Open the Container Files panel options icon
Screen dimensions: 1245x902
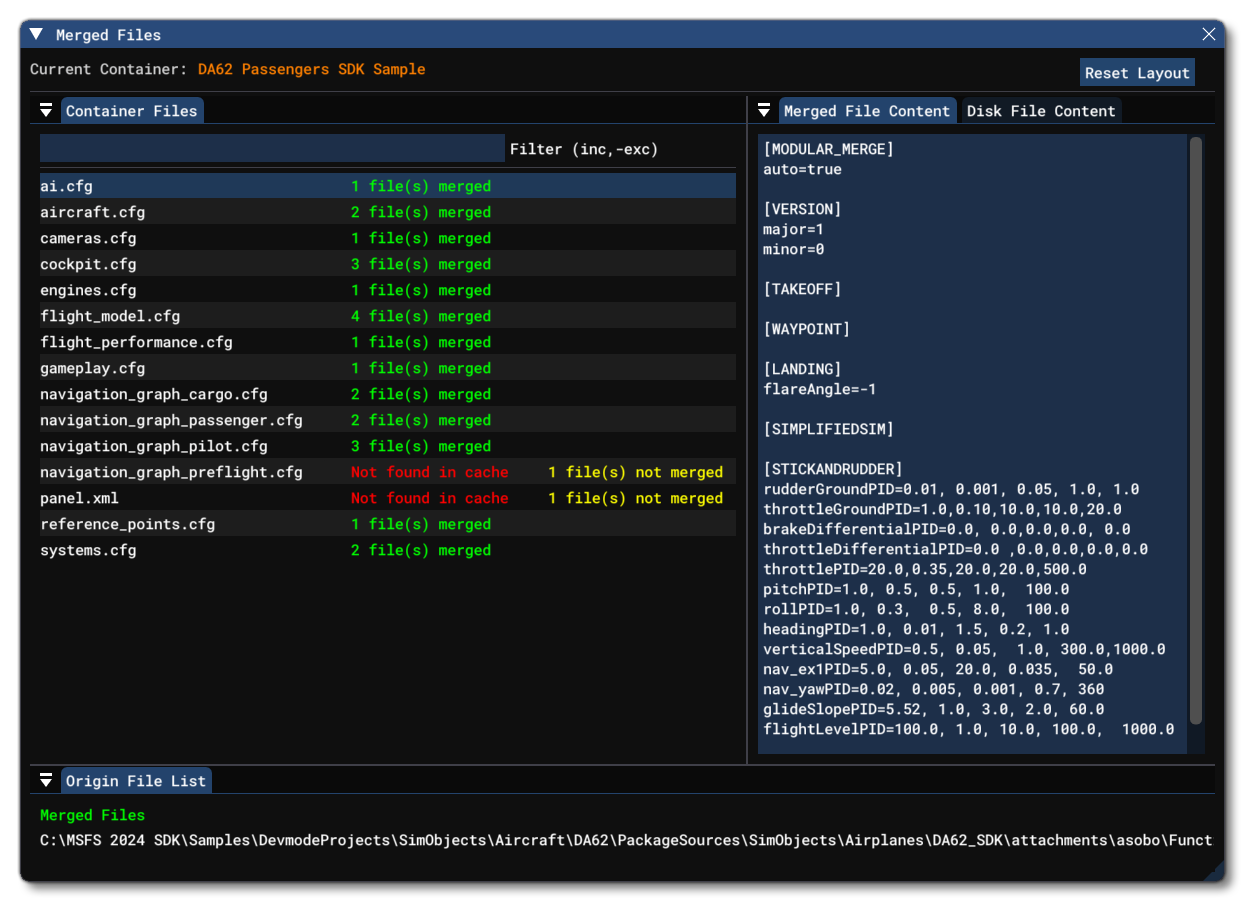pyautogui.click(x=46, y=110)
